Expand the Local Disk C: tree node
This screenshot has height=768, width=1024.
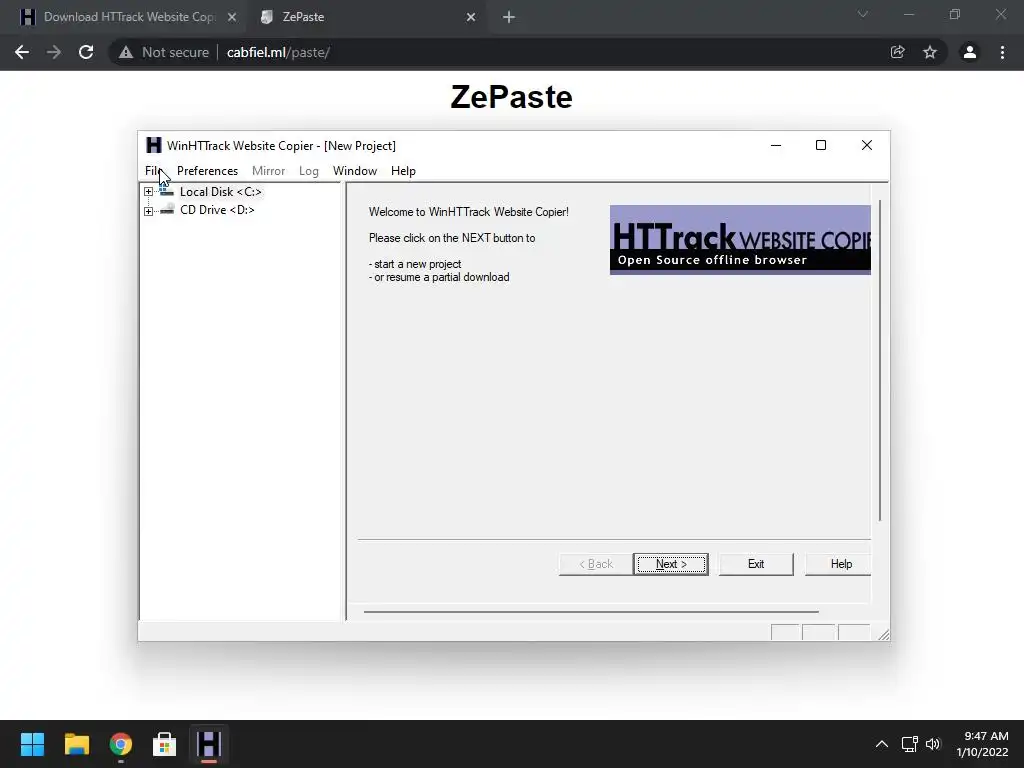coord(148,192)
